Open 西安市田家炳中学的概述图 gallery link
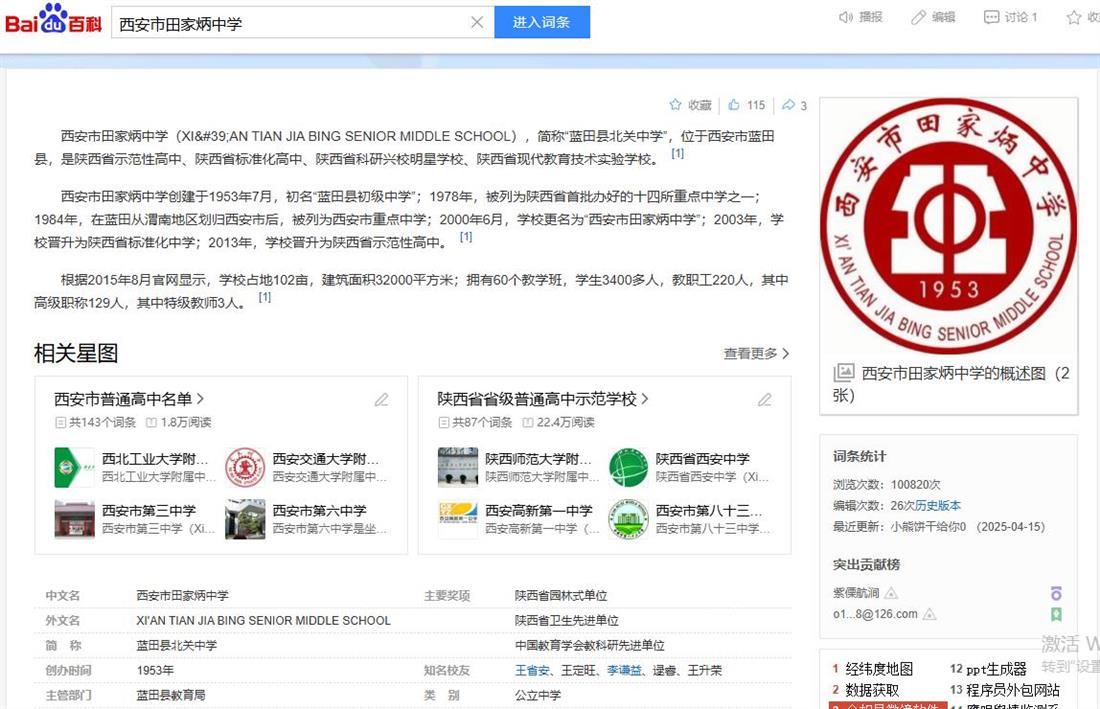The width and height of the screenshot is (1100, 709). click(951, 384)
